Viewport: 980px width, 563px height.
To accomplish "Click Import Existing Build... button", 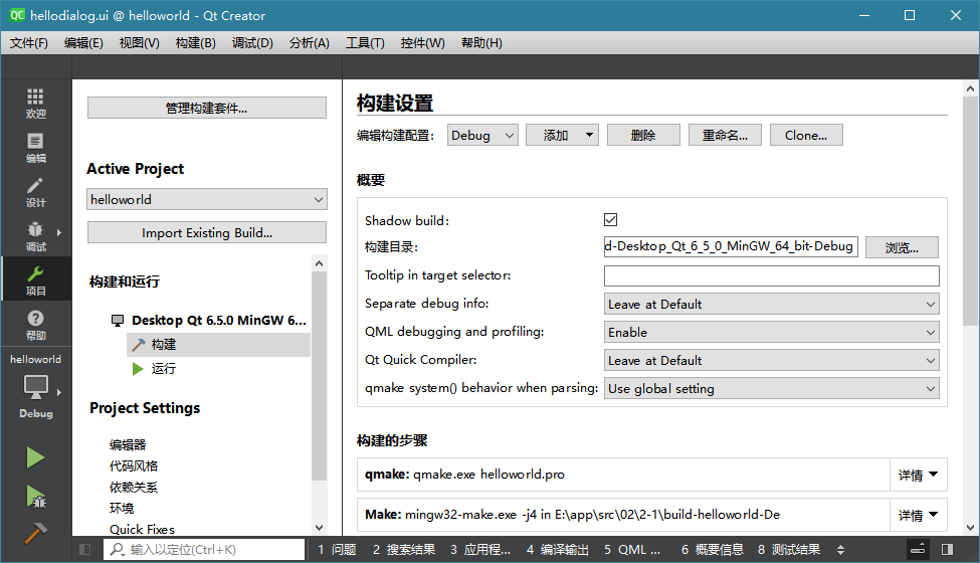I will (207, 232).
